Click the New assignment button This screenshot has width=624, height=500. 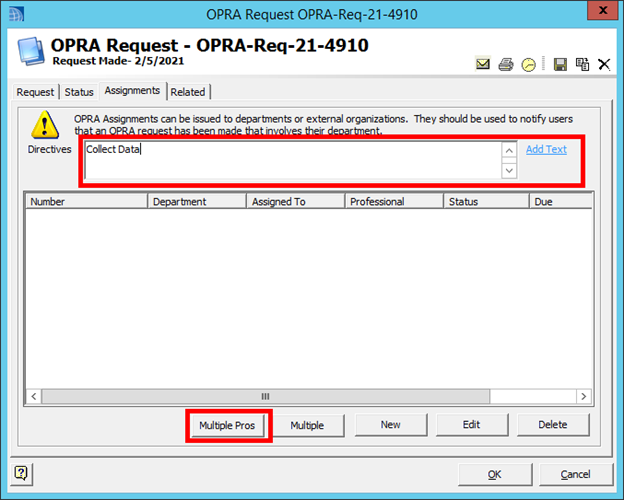coord(391,425)
